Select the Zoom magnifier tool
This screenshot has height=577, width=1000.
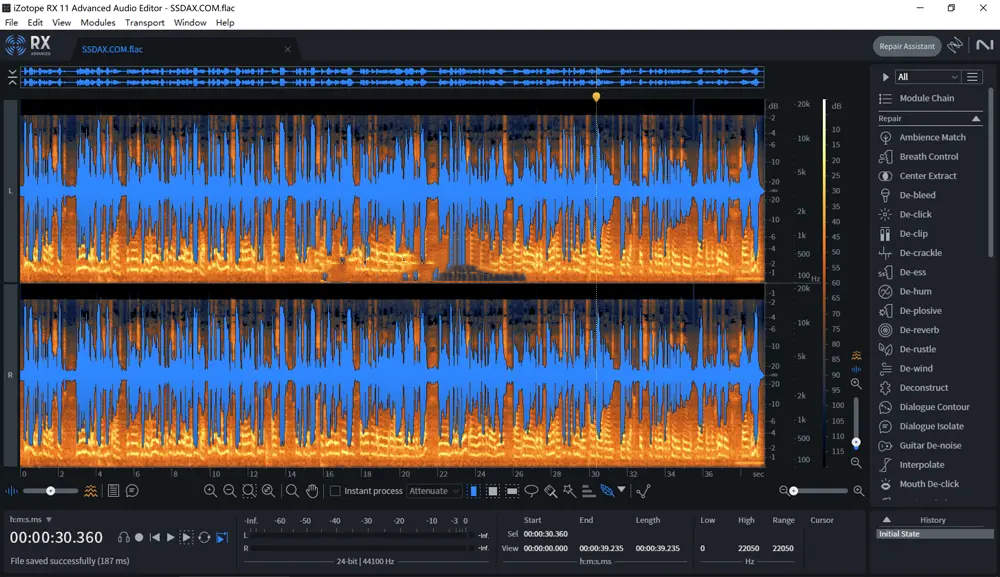(292, 491)
